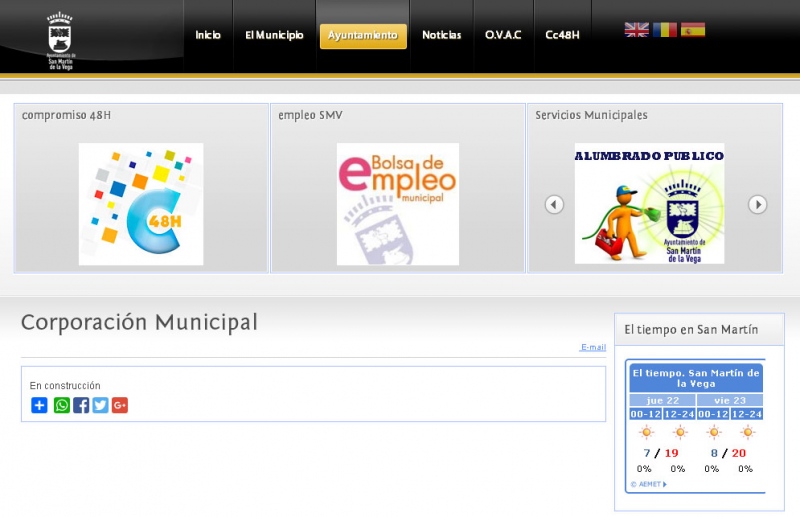Image resolution: width=800 pixels, height=517 pixels.
Task: Share page on Facebook
Action: click(x=81, y=405)
